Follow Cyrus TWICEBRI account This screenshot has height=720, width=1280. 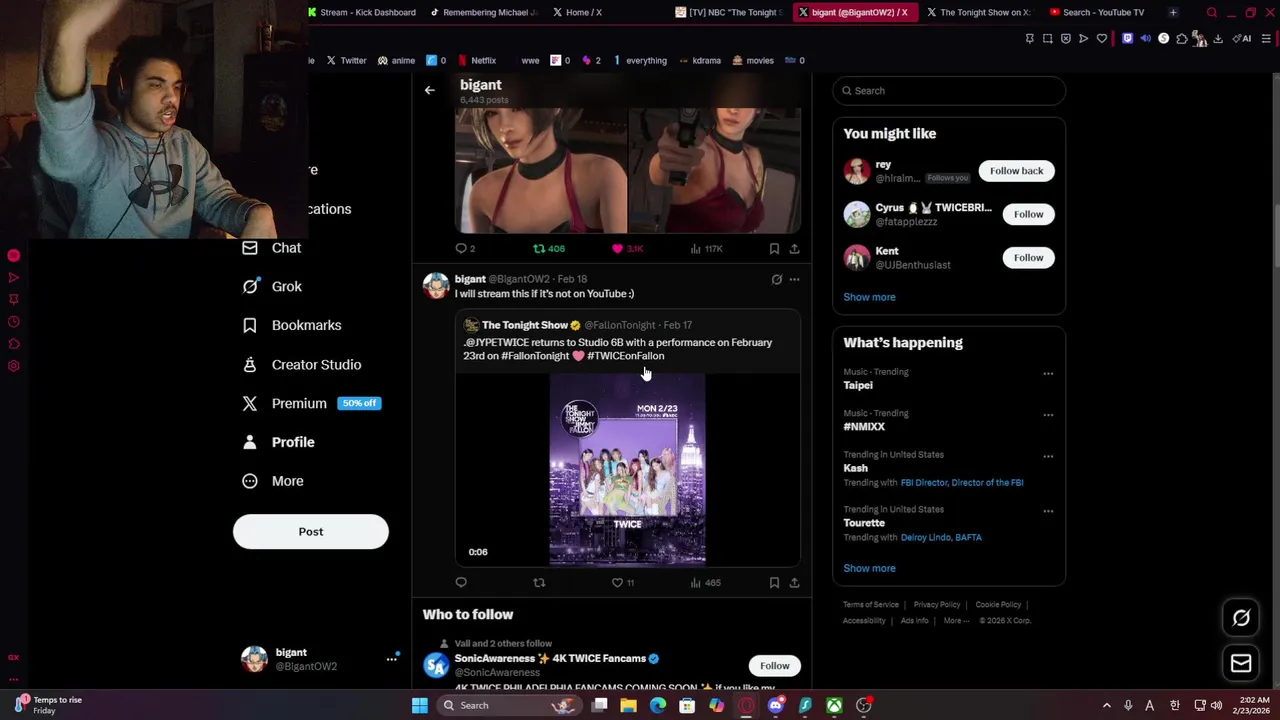[1028, 214]
